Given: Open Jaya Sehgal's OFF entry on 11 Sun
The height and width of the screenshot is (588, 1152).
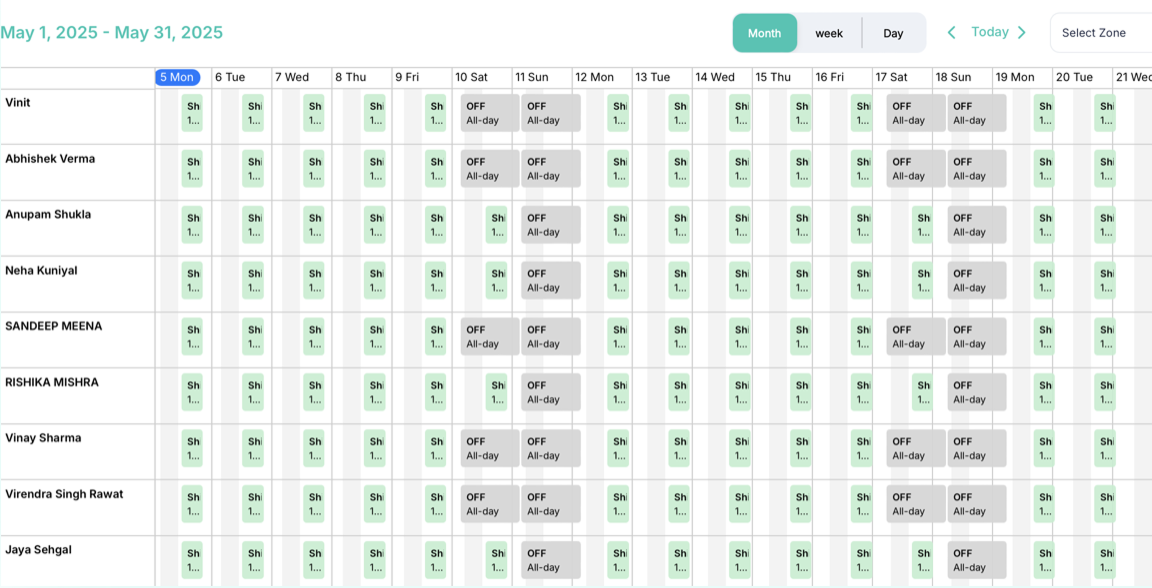Looking at the screenshot, I should click(x=550, y=560).
